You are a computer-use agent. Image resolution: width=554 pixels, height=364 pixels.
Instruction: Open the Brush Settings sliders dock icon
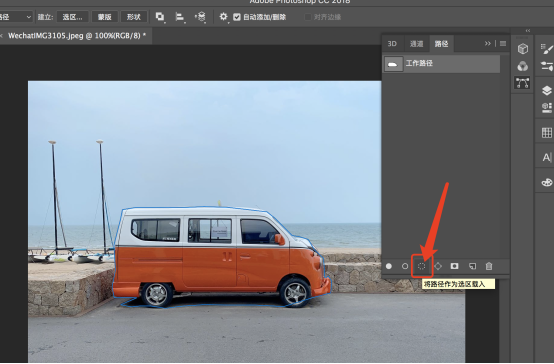(x=547, y=66)
